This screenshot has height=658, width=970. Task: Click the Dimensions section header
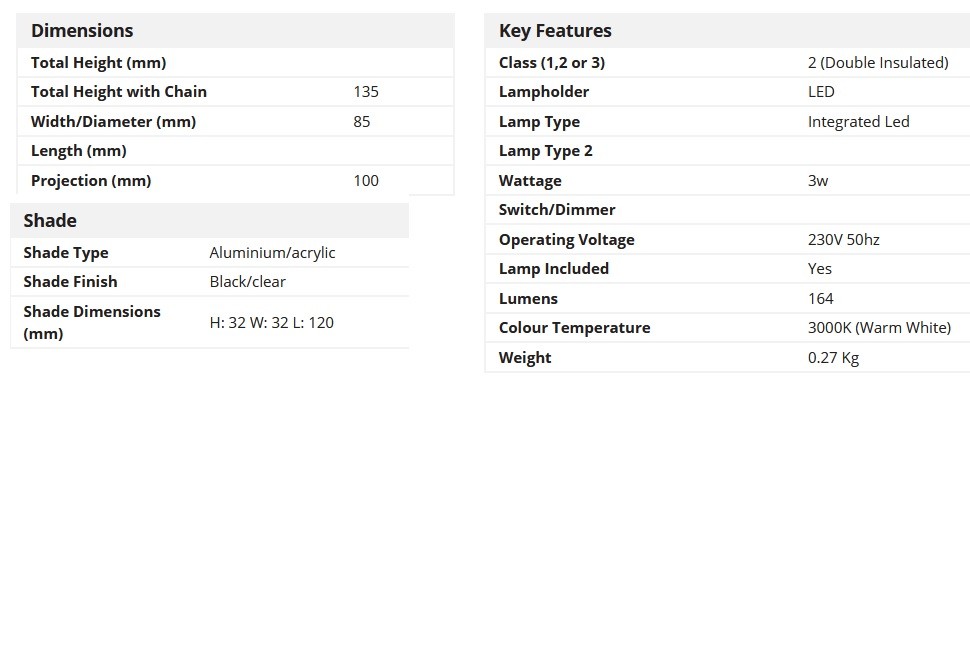(82, 30)
